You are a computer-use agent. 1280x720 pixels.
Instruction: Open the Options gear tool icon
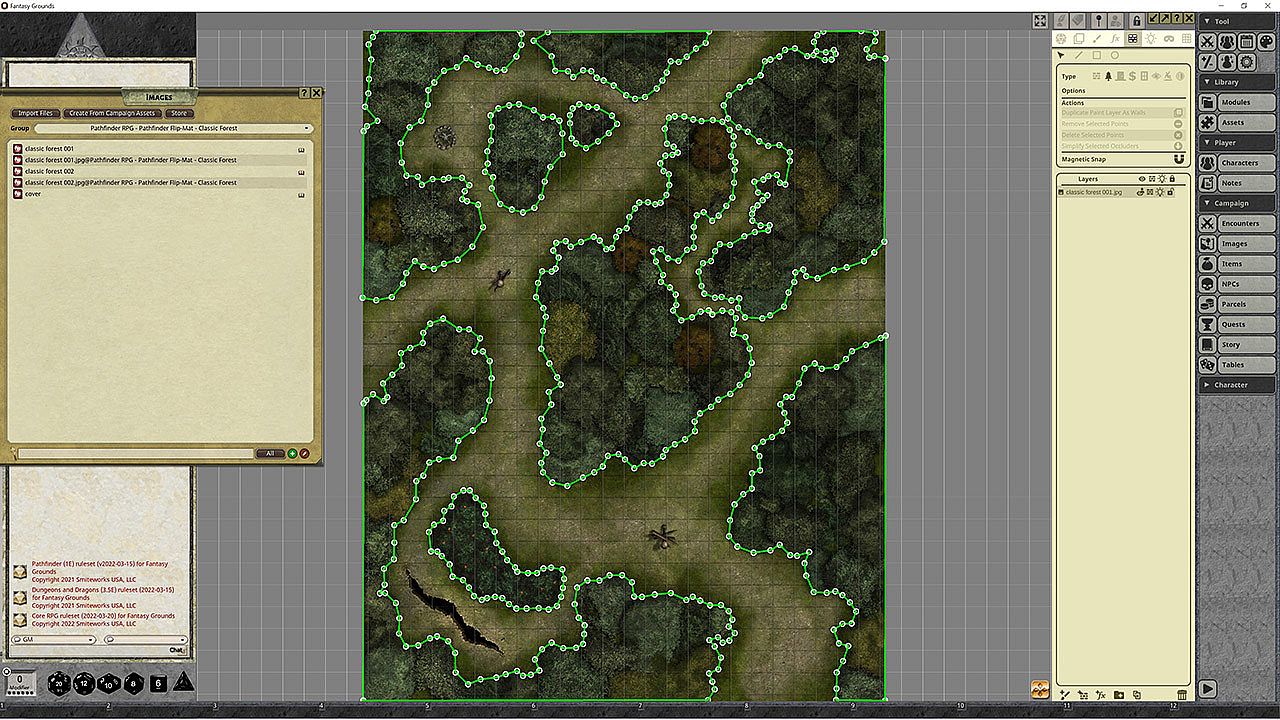tap(1246, 62)
